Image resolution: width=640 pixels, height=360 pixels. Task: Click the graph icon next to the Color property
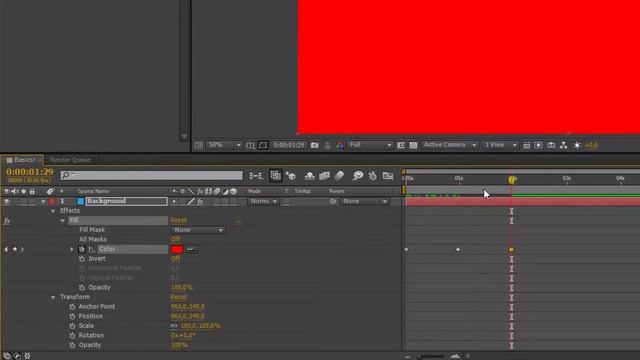pos(92,249)
